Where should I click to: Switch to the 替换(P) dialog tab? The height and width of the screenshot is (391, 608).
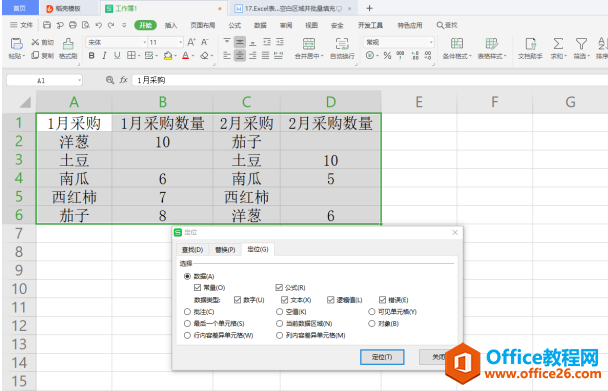click(225, 249)
